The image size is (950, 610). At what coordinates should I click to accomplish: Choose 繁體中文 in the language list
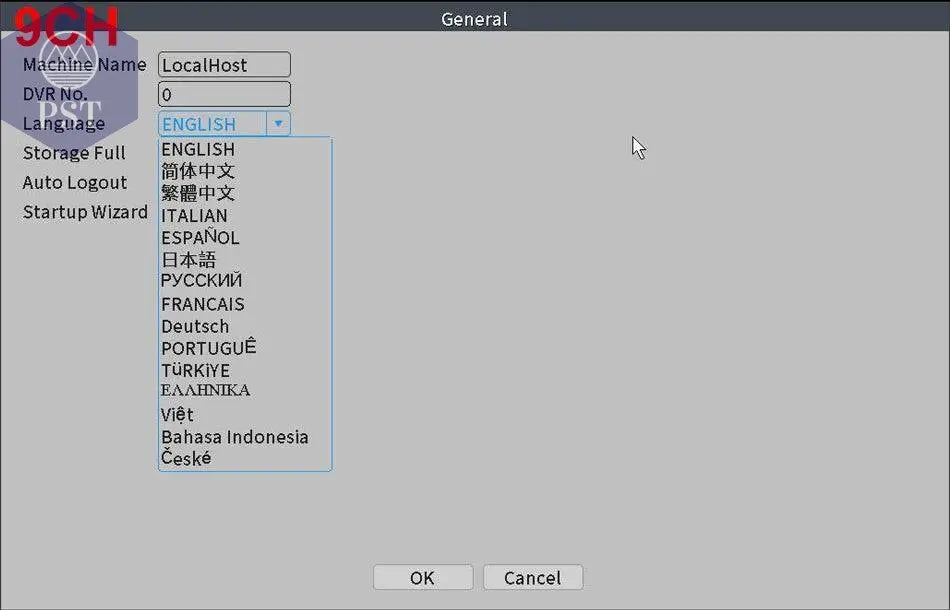click(198, 193)
